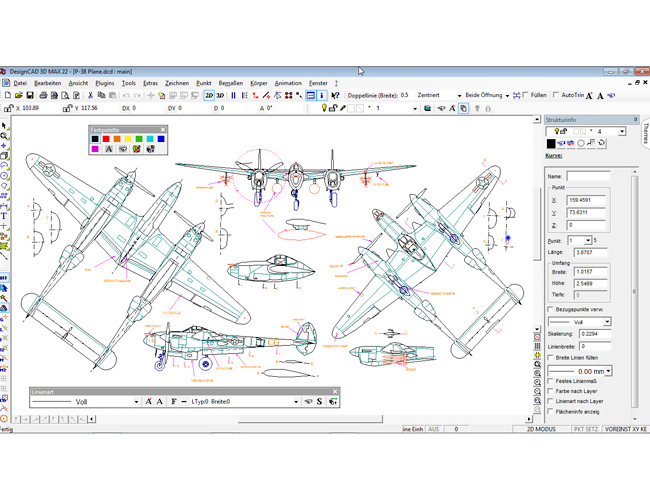Screen dimensions: 650x500
Task: Print the drawing with the printer icon
Action: pyautogui.click(x=43, y=95)
